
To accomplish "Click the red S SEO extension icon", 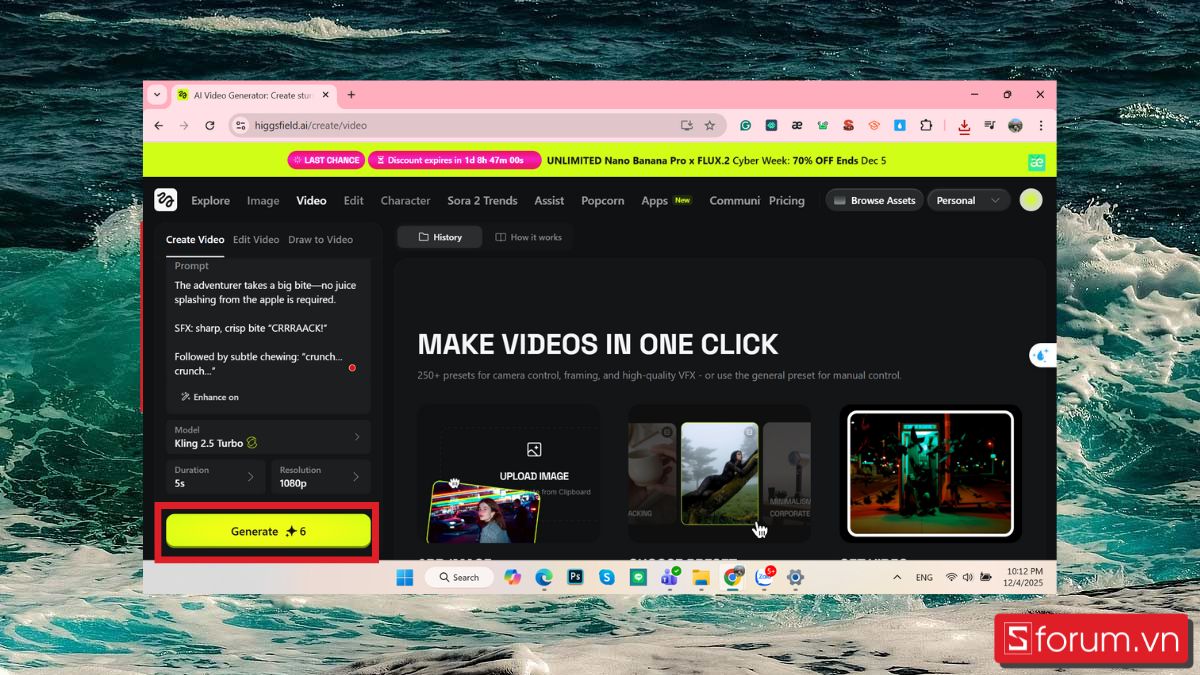I will pyautogui.click(x=848, y=125).
